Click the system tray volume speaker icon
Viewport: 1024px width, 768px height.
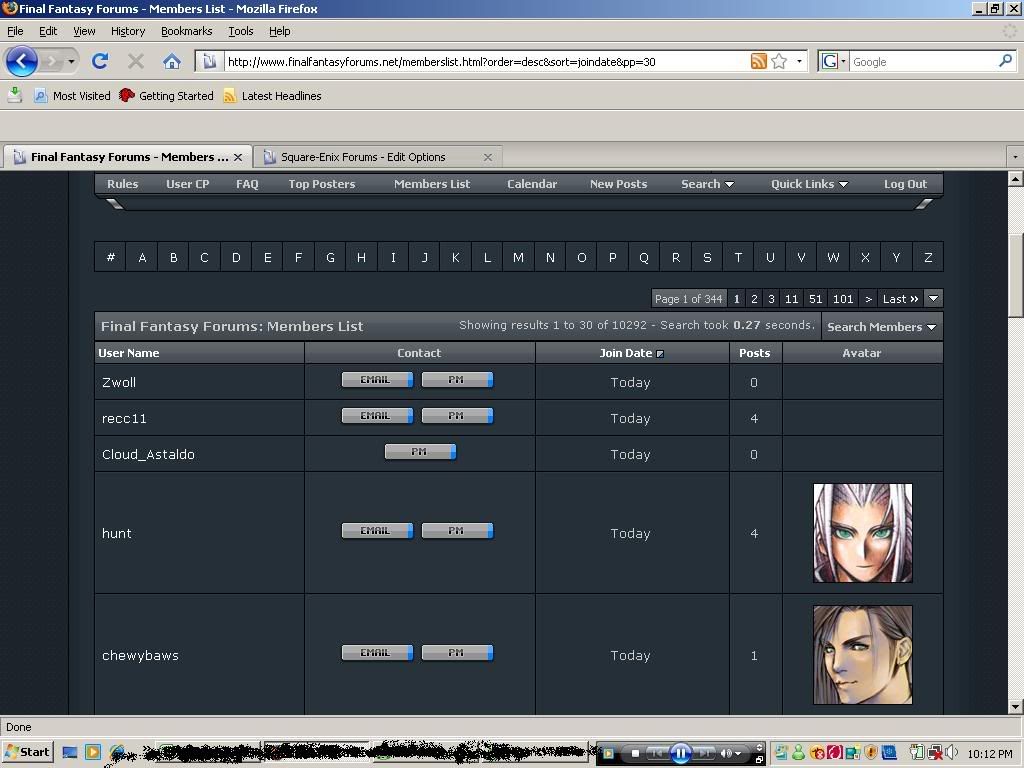point(952,753)
